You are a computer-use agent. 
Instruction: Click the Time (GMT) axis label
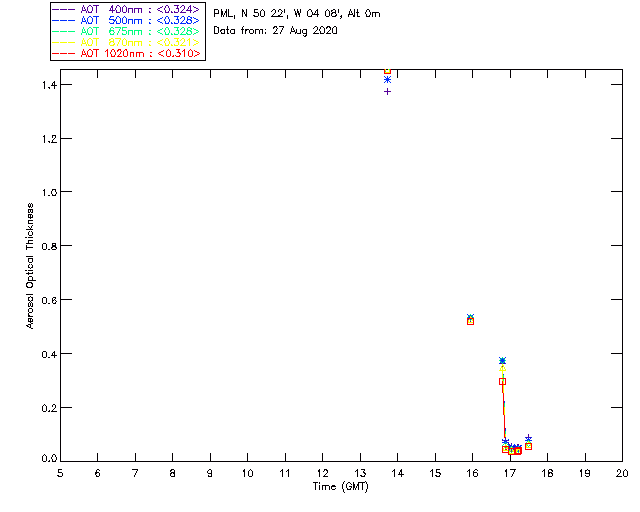[x=340, y=487]
